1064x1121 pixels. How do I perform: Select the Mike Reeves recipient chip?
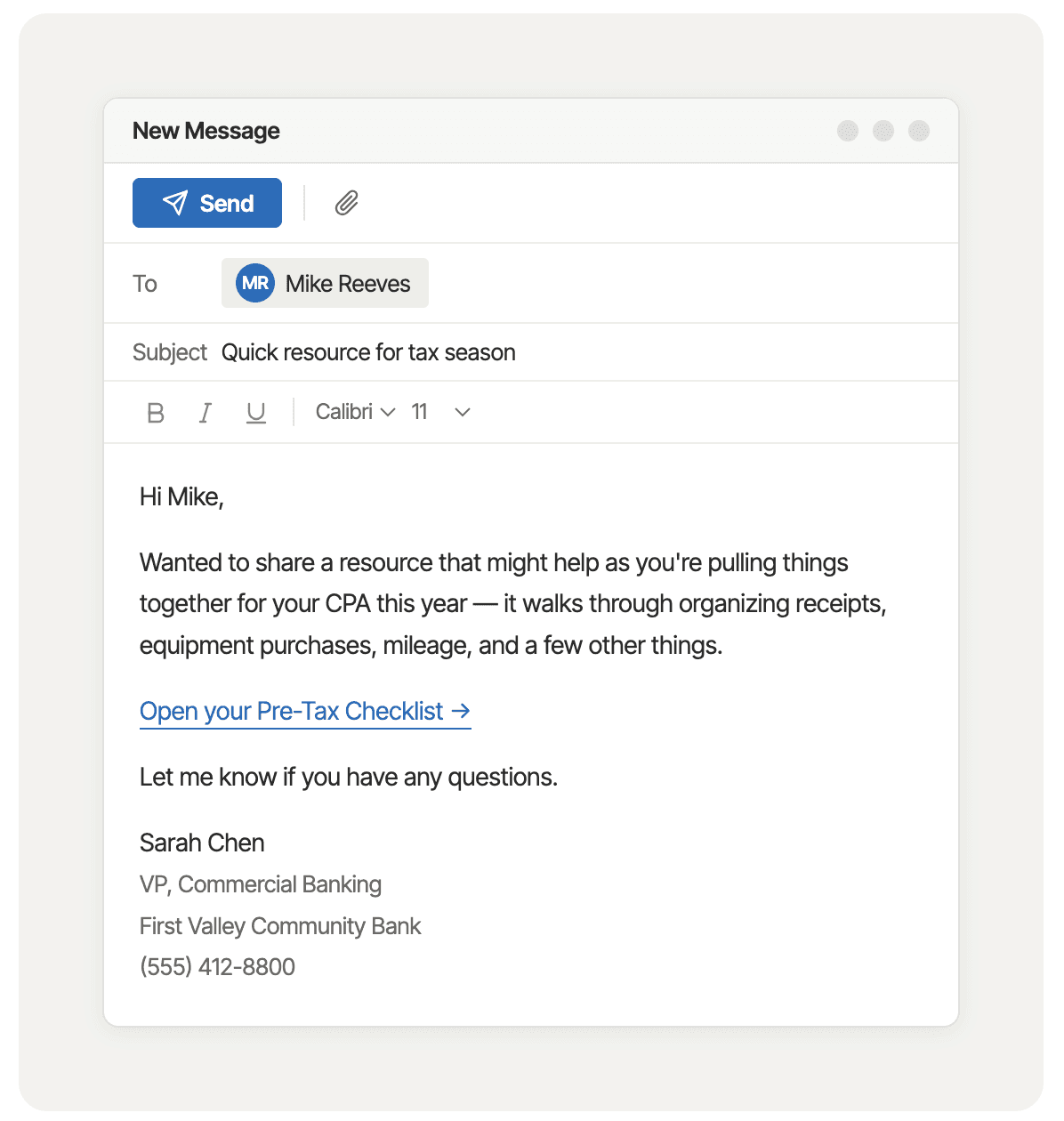pos(325,283)
